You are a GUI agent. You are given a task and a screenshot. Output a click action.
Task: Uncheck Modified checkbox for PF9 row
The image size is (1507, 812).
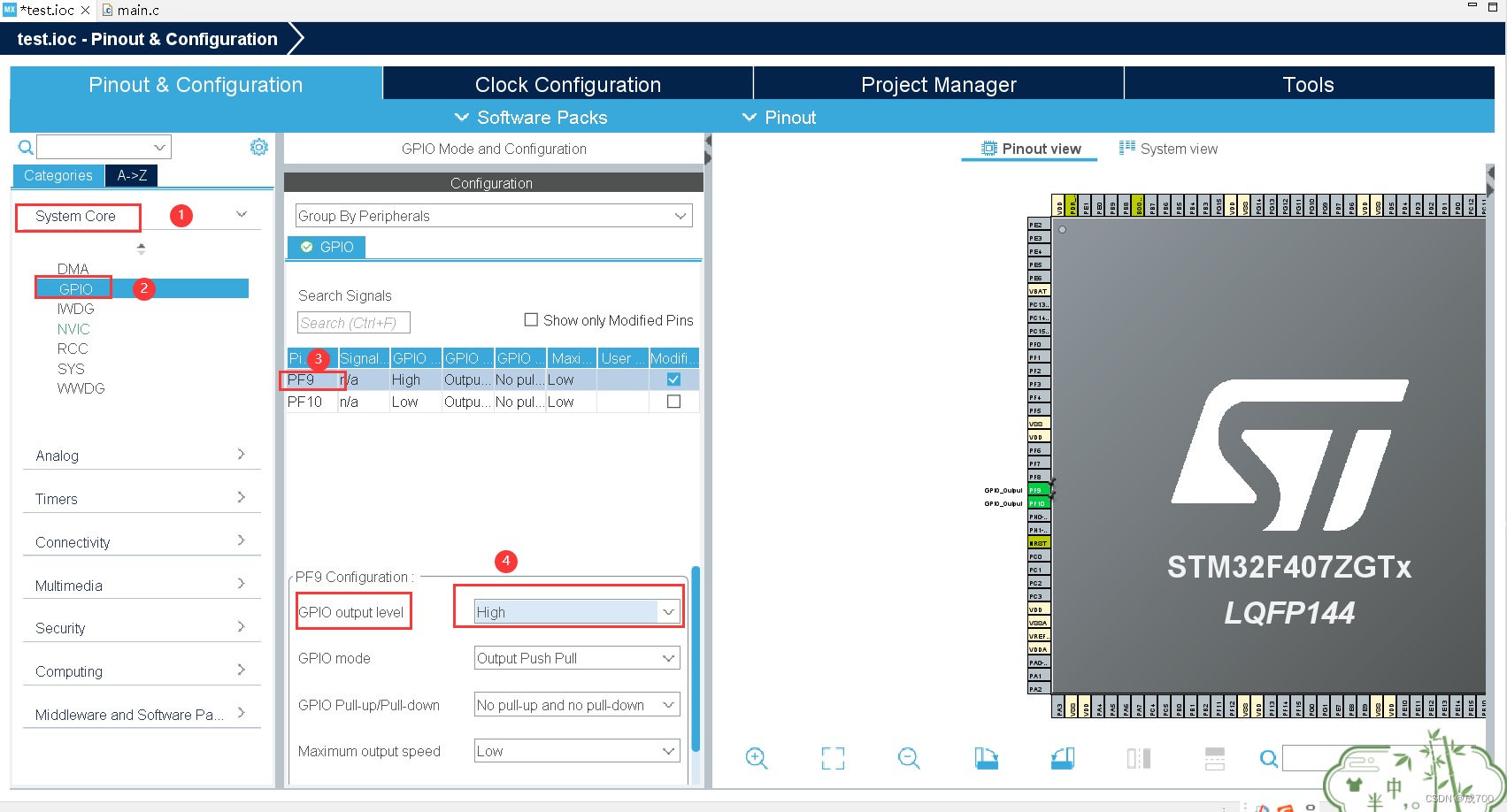(x=673, y=379)
